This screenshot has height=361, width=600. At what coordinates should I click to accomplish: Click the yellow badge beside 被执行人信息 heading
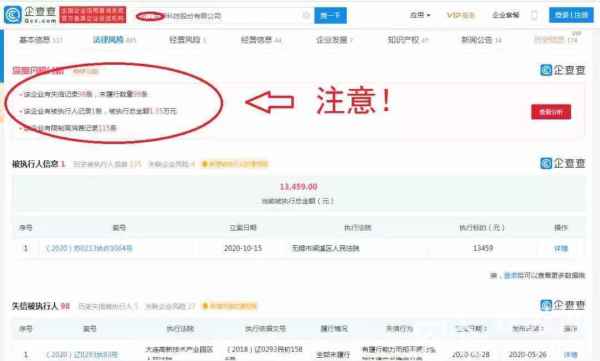(235, 164)
